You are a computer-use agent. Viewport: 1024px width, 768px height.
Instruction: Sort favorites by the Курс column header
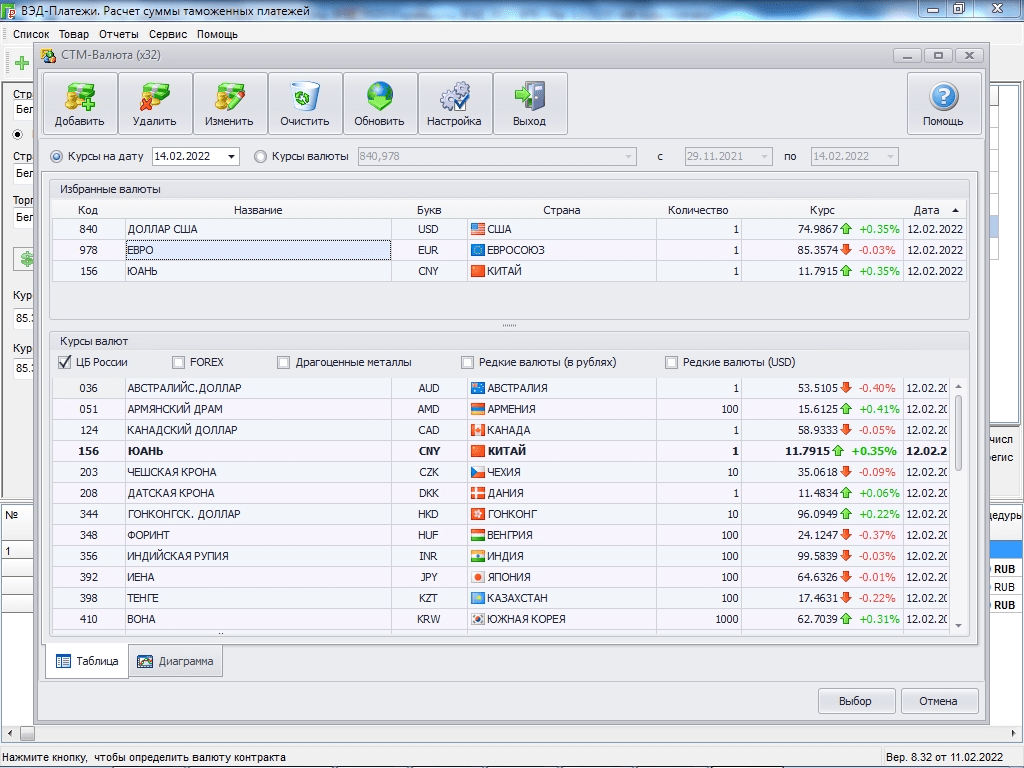(x=822, y=210)
